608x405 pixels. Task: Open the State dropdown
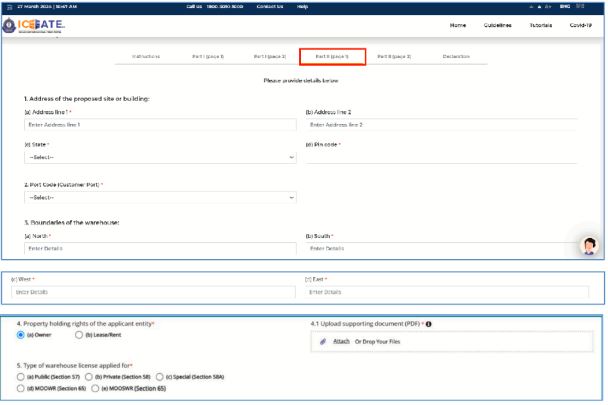(x=160, y=157)
